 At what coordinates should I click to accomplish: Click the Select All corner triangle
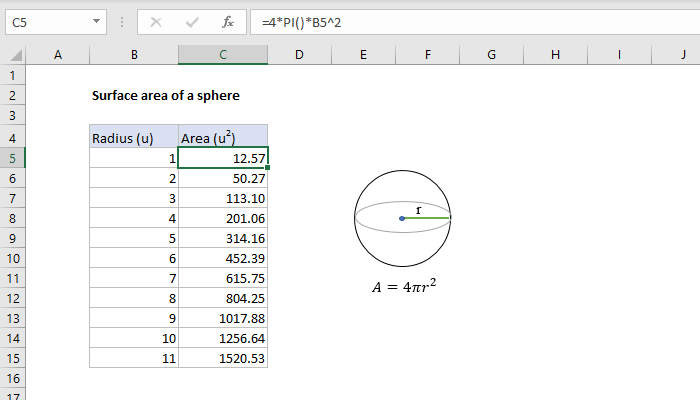[x=12, y=55]
